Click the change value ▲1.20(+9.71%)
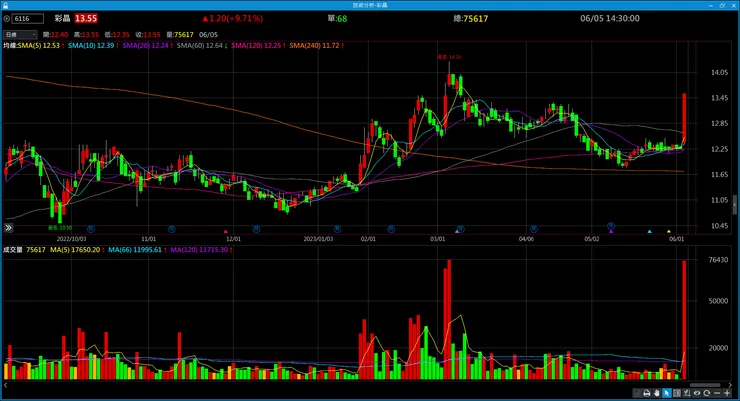The width and height of the screenshot is (740, 401). coord(233,18)
